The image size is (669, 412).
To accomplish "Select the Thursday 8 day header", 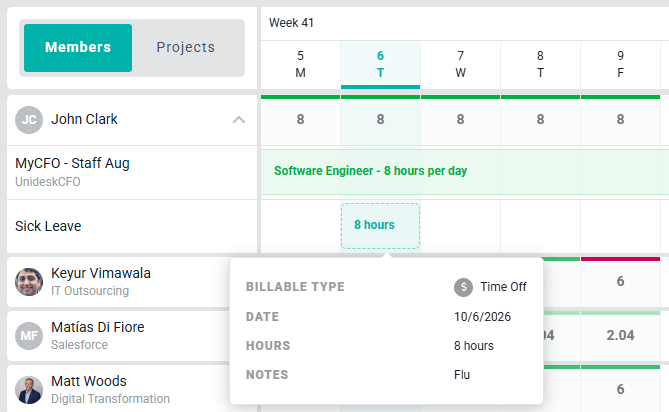I will click(540, 64).
